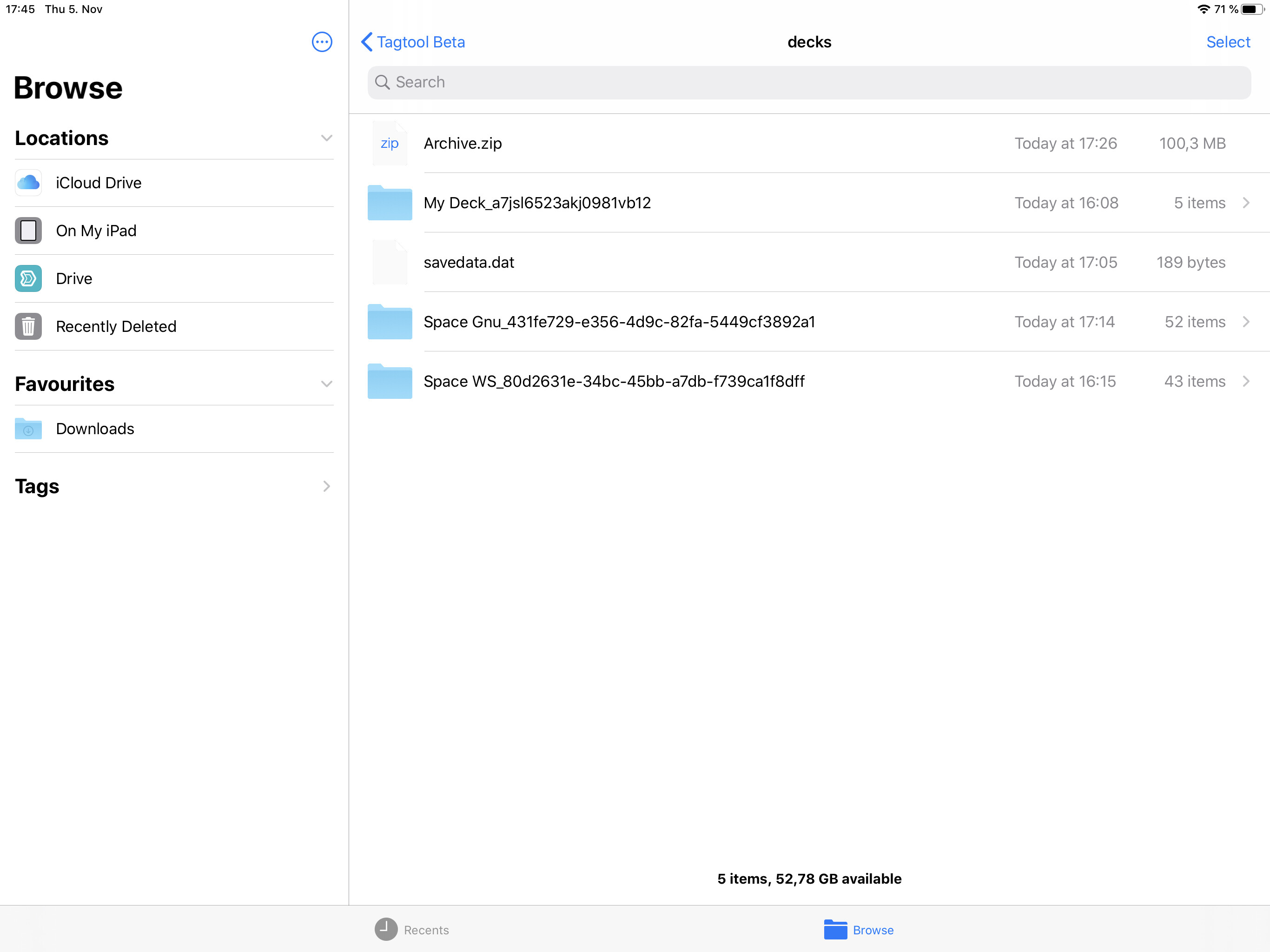Go back to Tagtool Beta

(413, 42)
